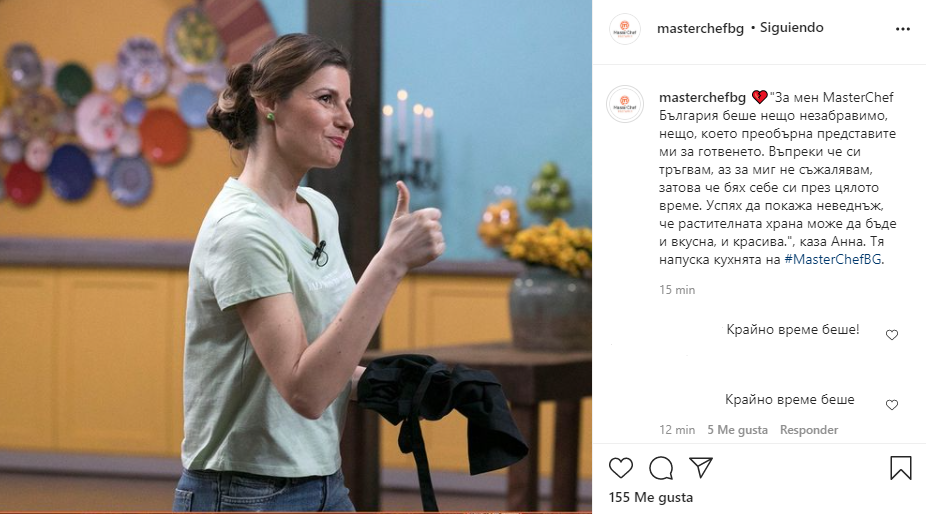View the '5 Me gusta' comment likes
The height and width of the screenshot is (514, 926).
point(738,430)
